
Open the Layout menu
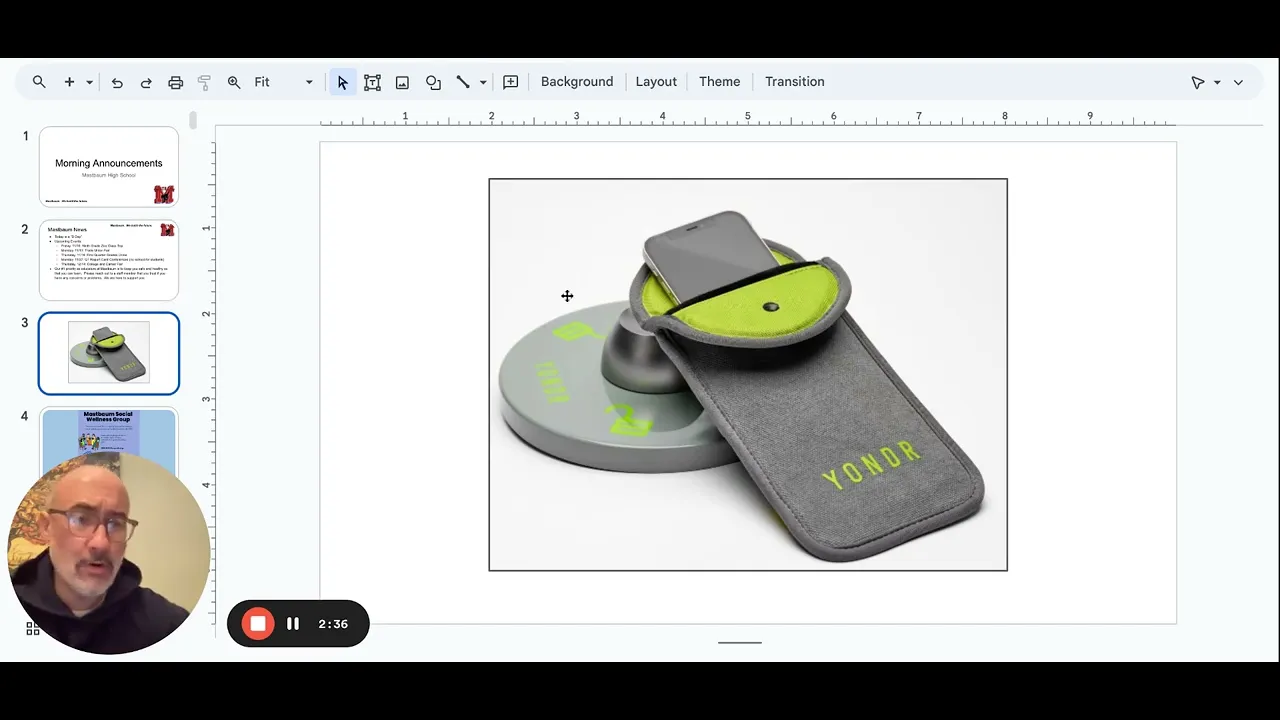coord(656,82)
